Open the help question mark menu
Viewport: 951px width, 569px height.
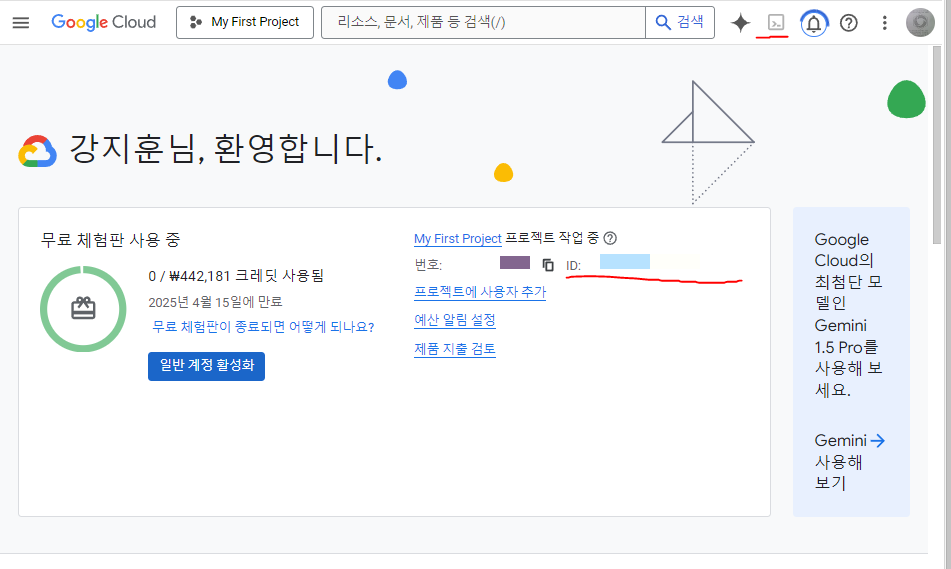pos(849,23)
